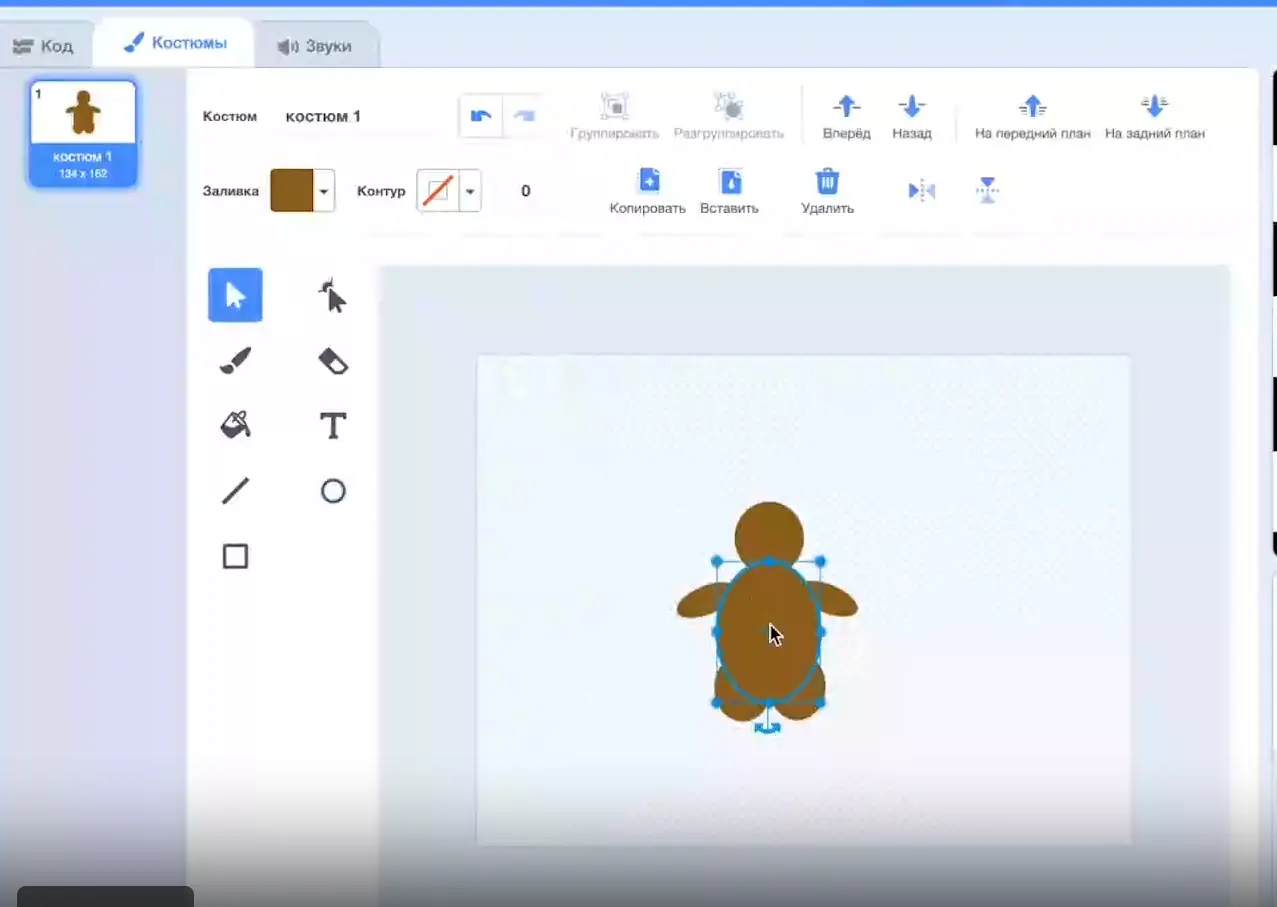
Task: Pick the Circle tool
Action: click(x=332, y=491)
